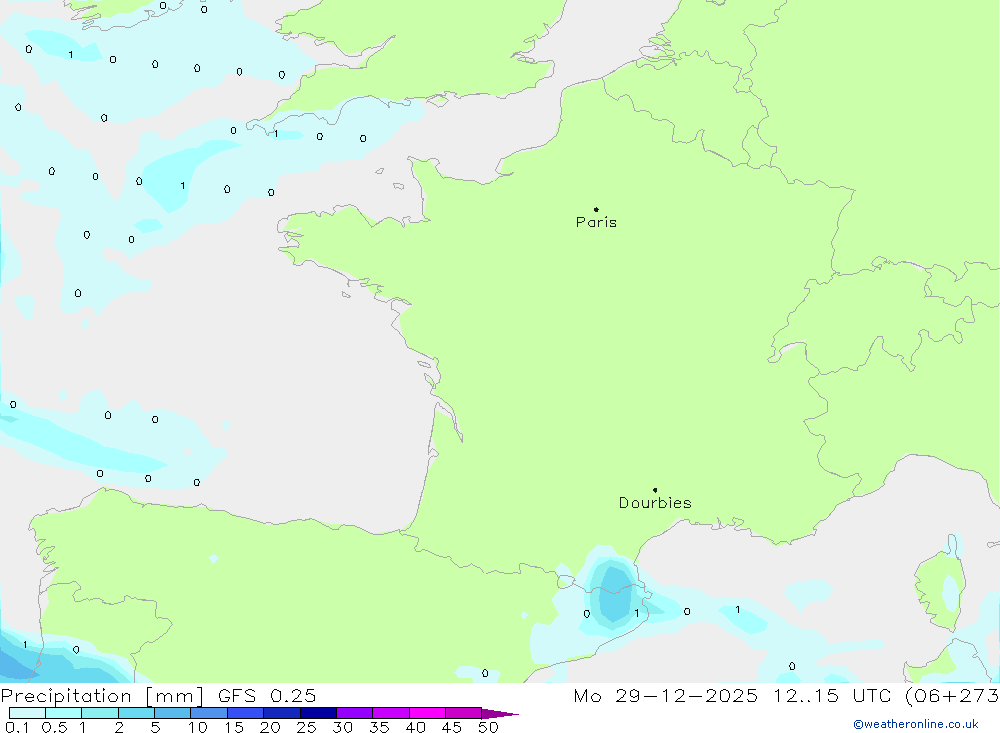Viewport: 1000px width, 733px height.
Task: Click the over-50 arrow tip of legend
Action: [500, 713]
